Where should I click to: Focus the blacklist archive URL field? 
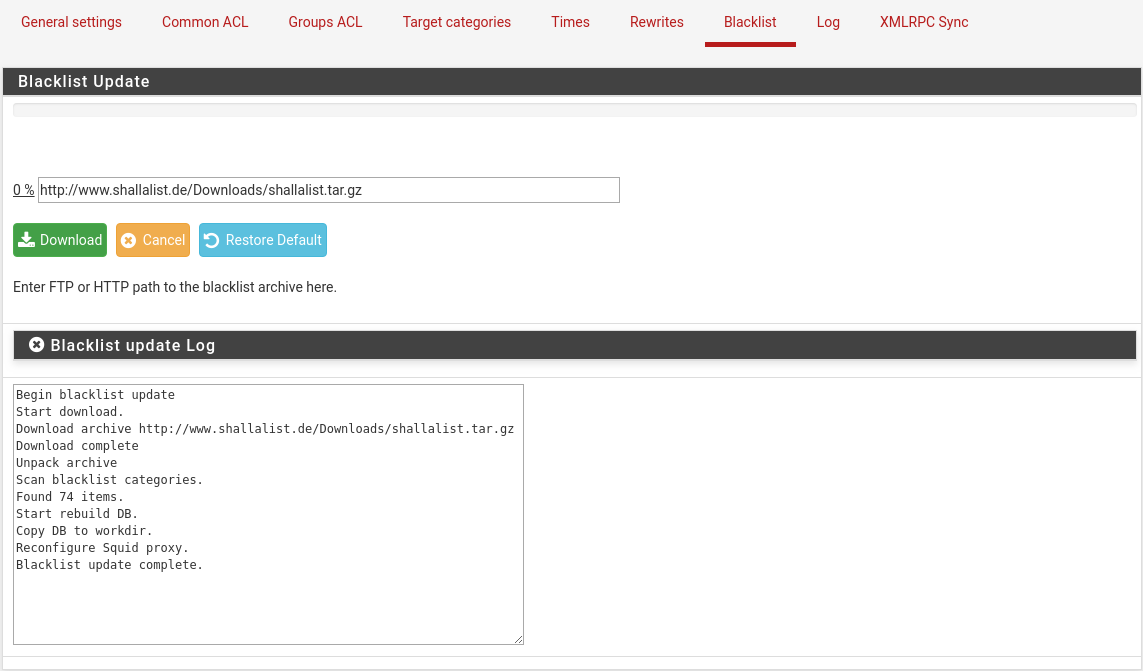tap(329, 190)
